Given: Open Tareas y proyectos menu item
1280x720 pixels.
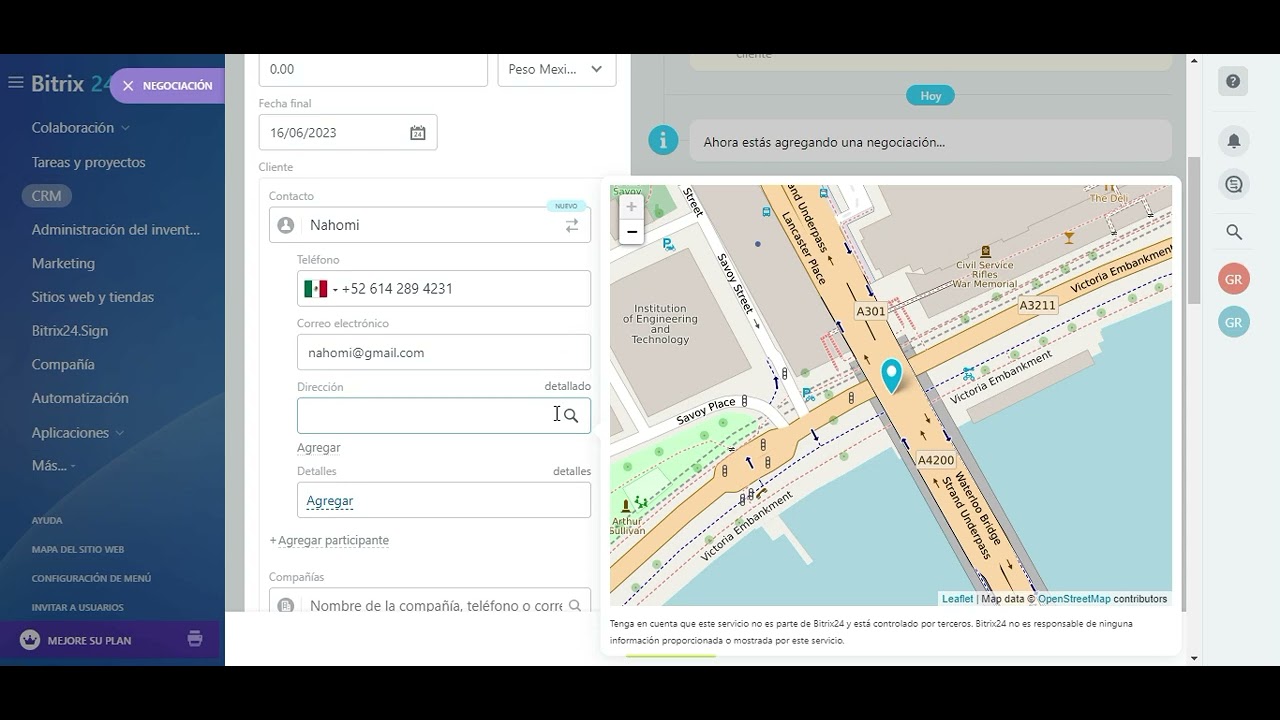Looking at the screenshot, I should [88, 162].
